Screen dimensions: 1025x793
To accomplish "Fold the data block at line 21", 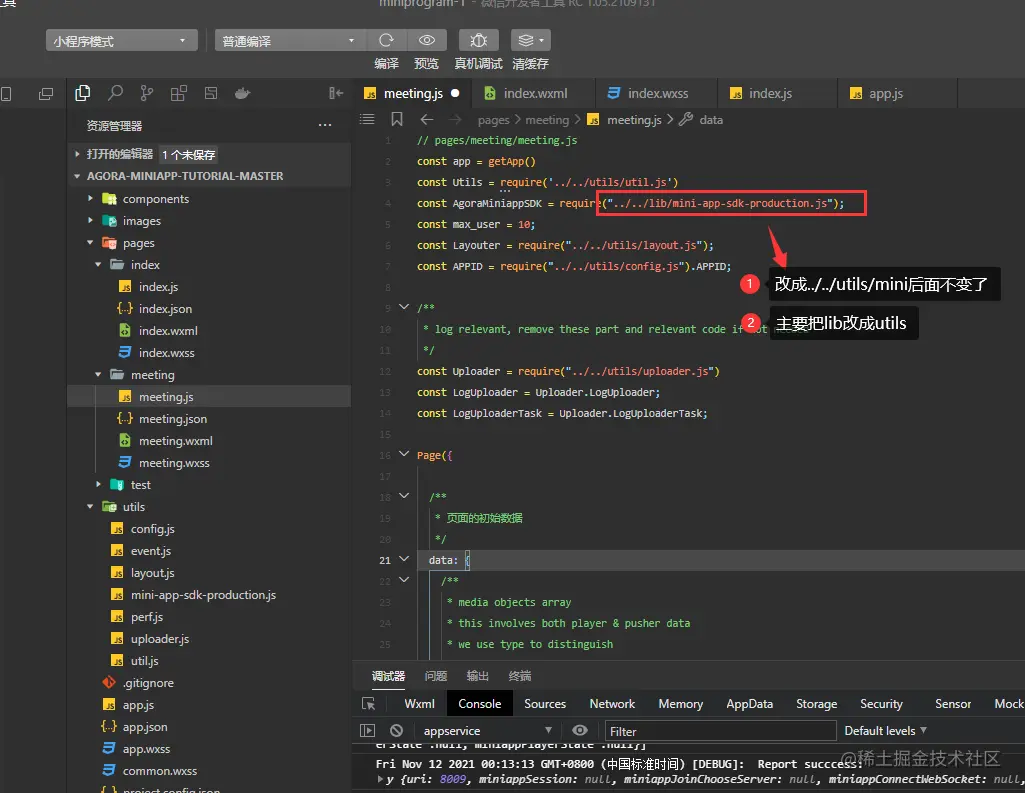I will pyautogui.click(x=404, y=560).
